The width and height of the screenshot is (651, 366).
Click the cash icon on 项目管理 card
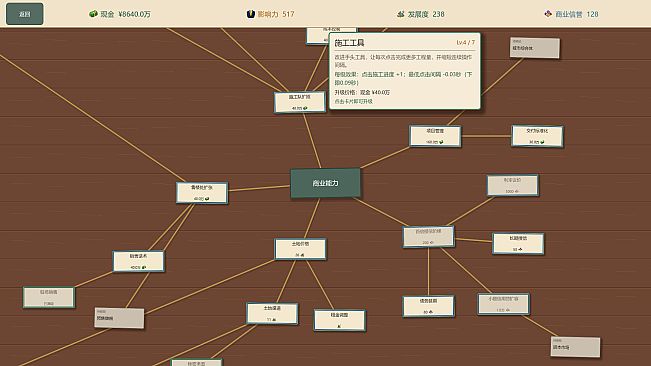pyautogui.click(x=441, y=142)
